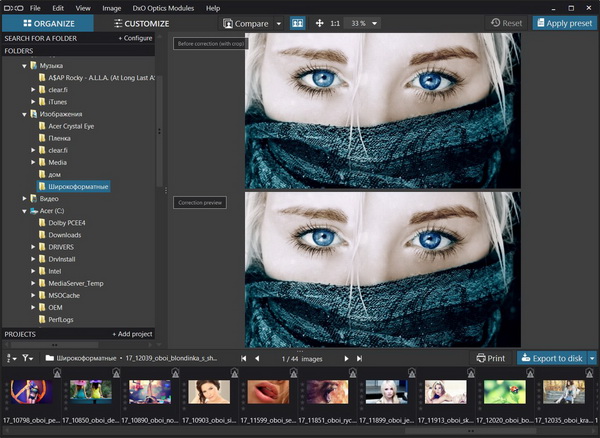Expand the DRIVERS folder
The image size is (600, 438).
tap(34, 246)
